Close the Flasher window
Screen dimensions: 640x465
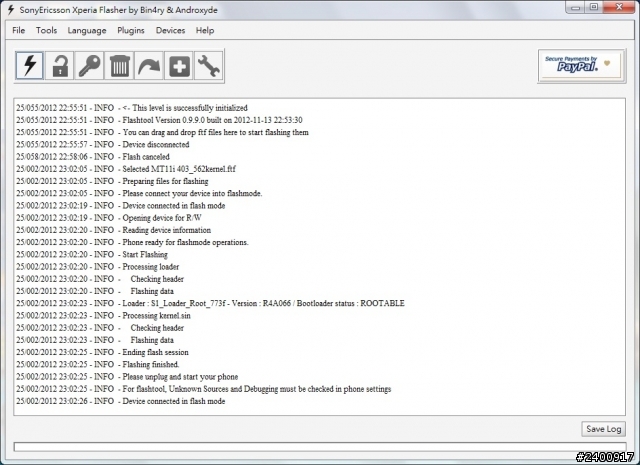[x=619, y=7]
